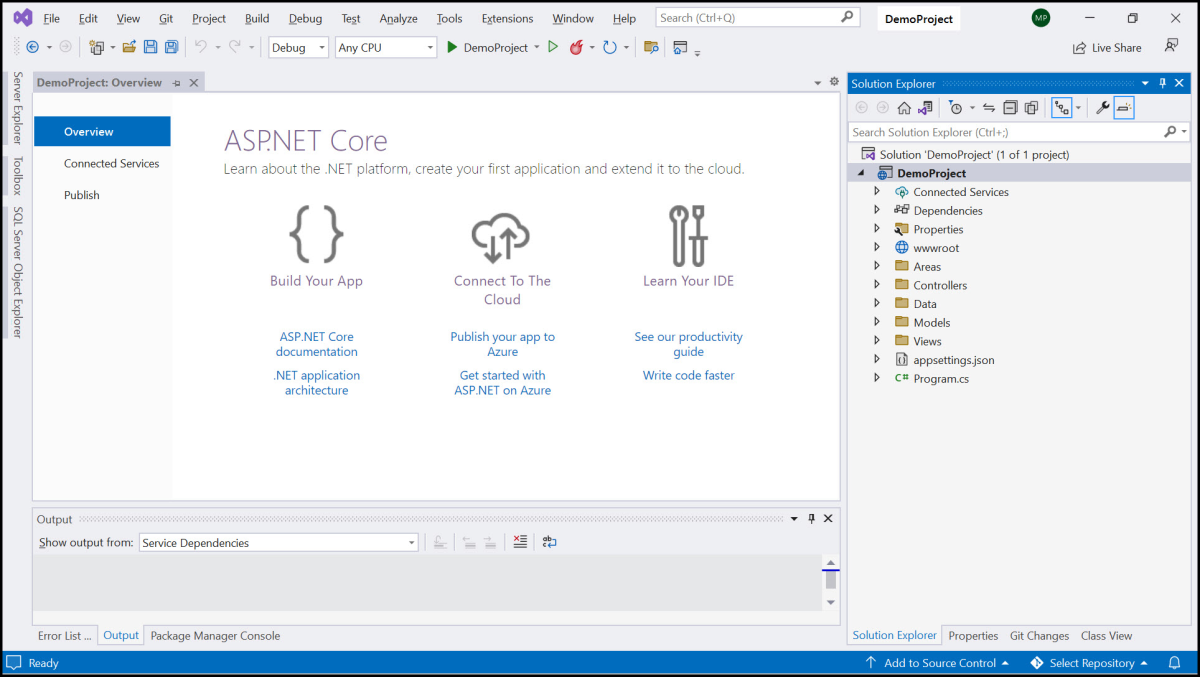The height and width of the screenshot is (677, 1200).
Task: Click the Search (Ctrl+Q) box
Action: coord(757,18)
